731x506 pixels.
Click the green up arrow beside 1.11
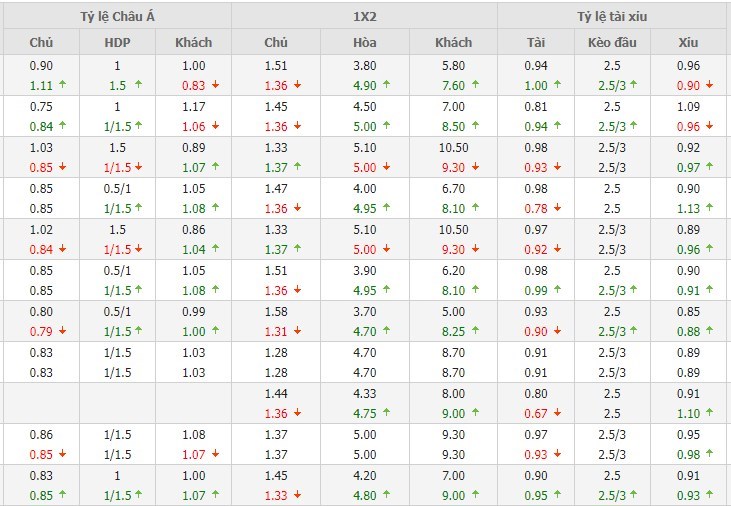click(x=62, y=85)
